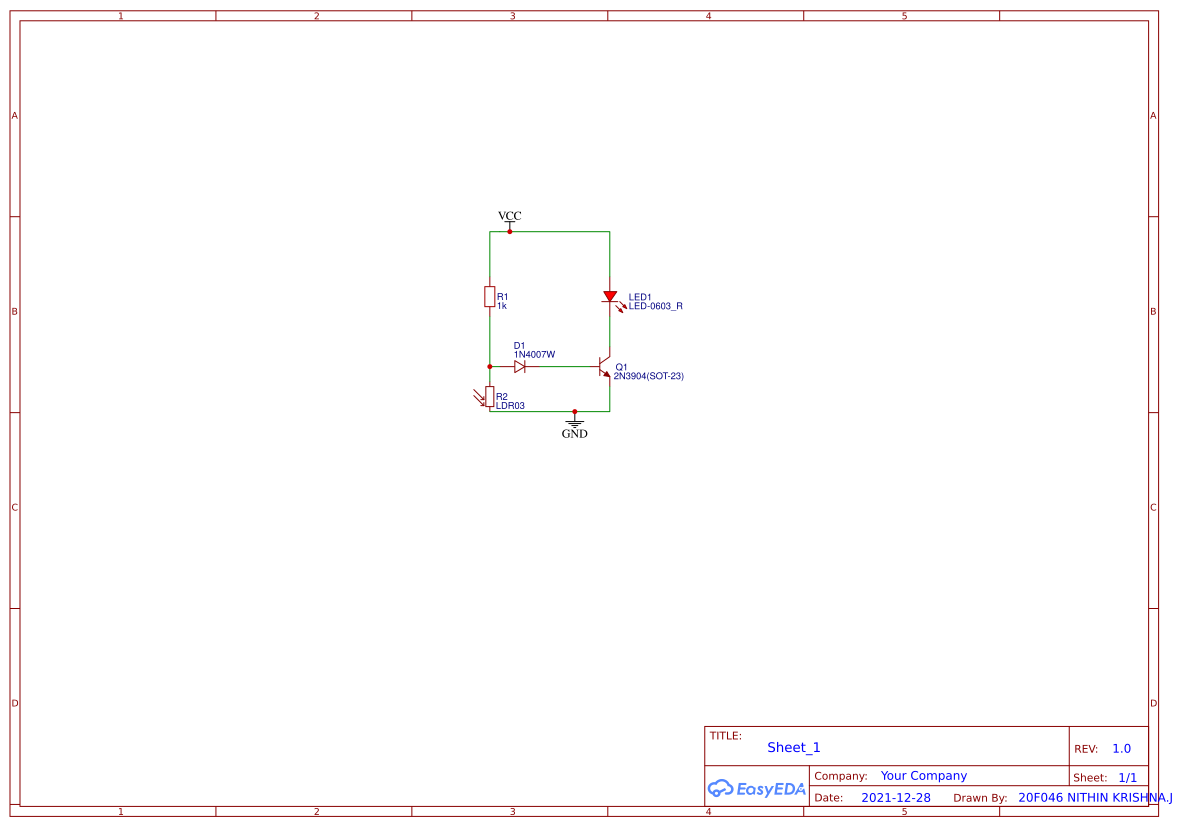Click the 2N3904(SOT-23) part label
This screenshot has width=1192, height=827.
pyautogui.click(x=649, y=376)
